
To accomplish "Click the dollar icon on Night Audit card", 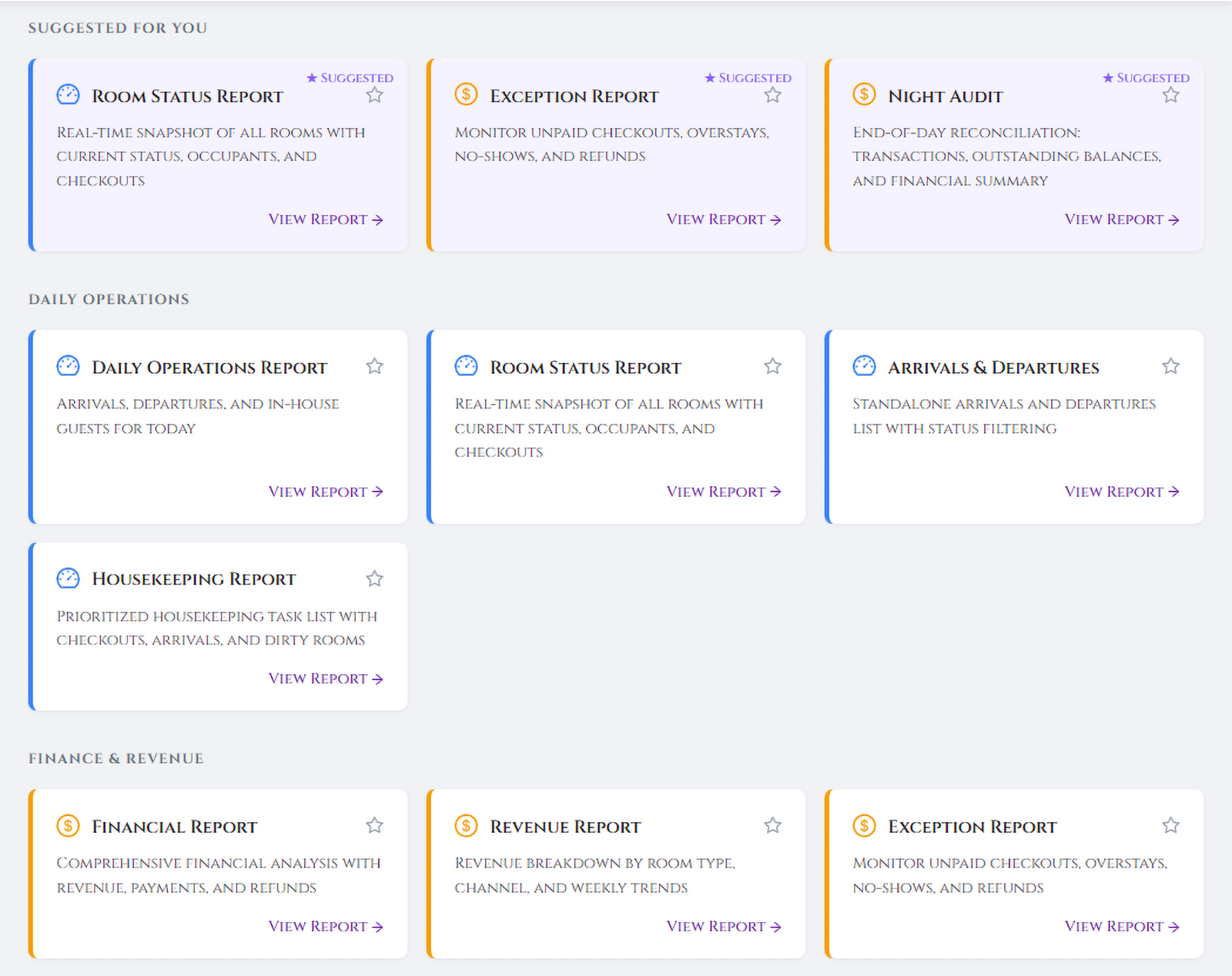I will (x=864, y=95).
